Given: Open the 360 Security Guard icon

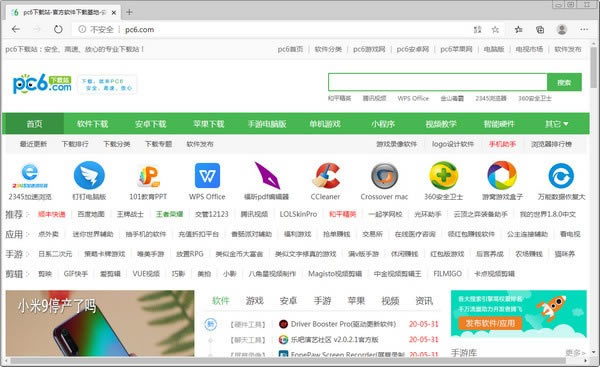Looking at the screenshot, I should (443, 176).
